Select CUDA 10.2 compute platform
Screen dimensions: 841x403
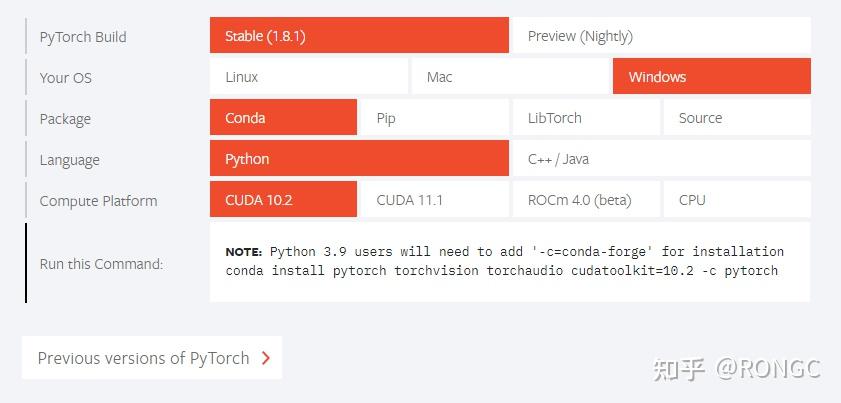(x=283, y=199)
